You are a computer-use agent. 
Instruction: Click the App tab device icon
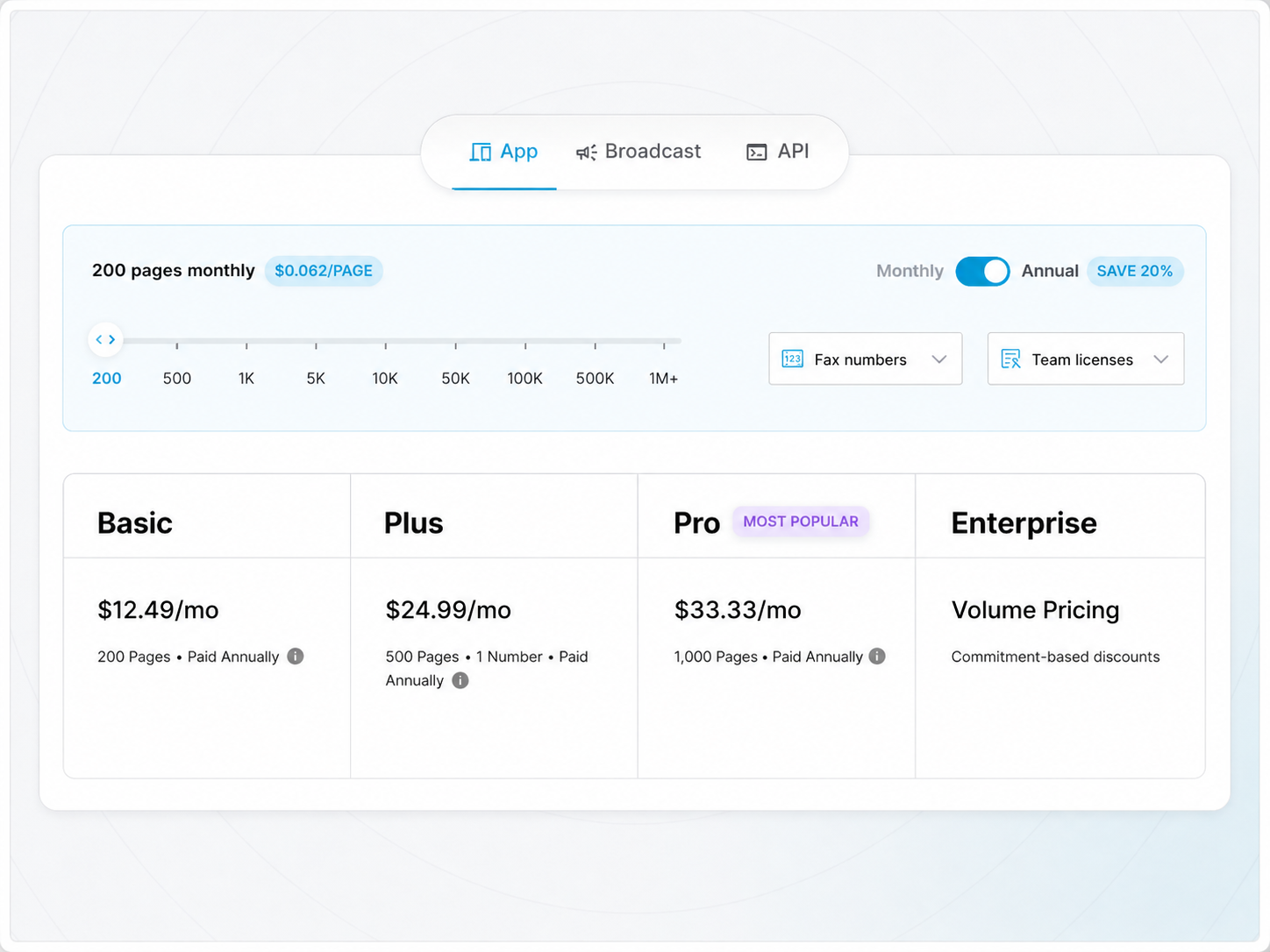click(481, 152)
